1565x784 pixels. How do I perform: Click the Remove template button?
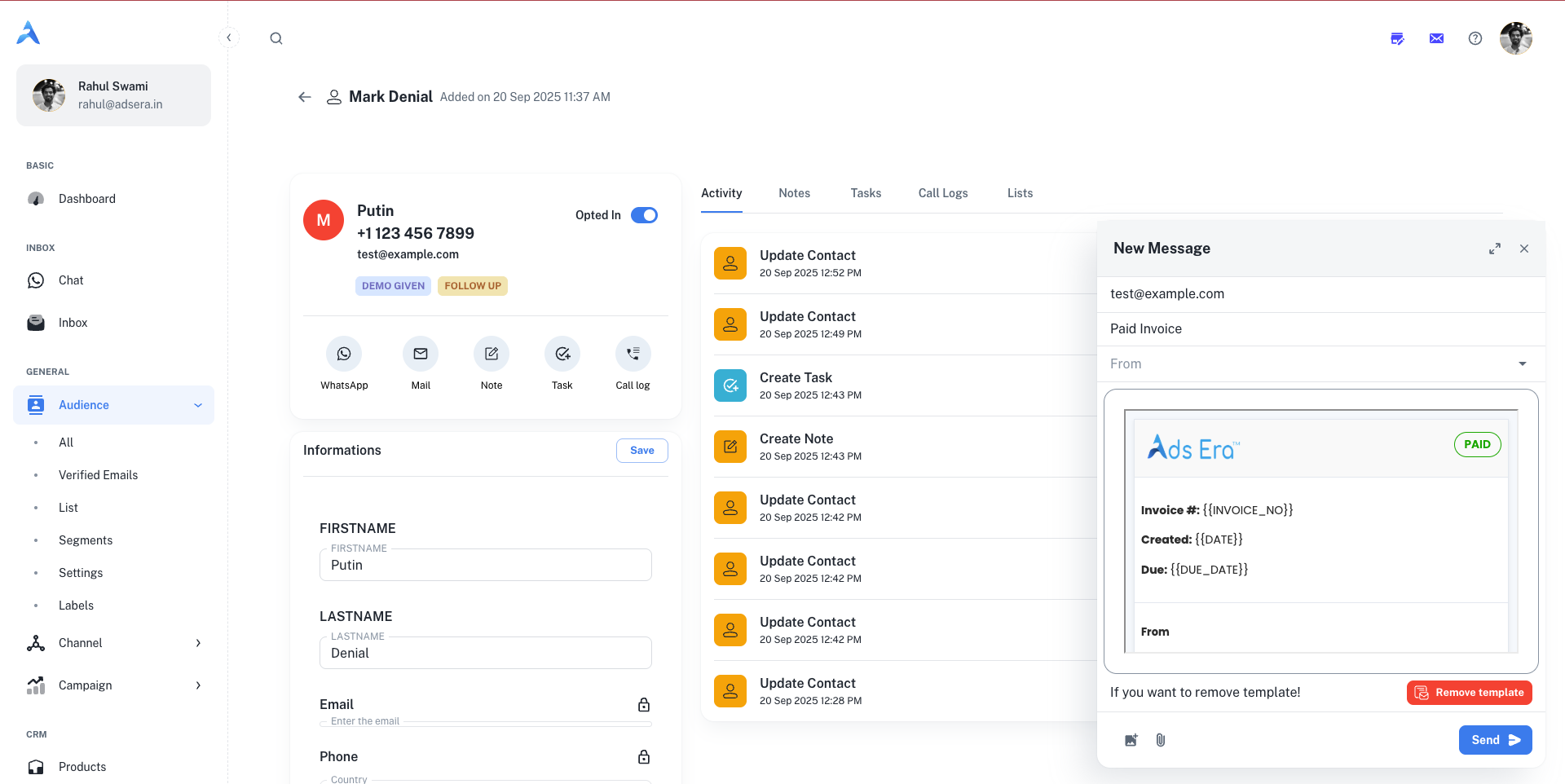1469,693
